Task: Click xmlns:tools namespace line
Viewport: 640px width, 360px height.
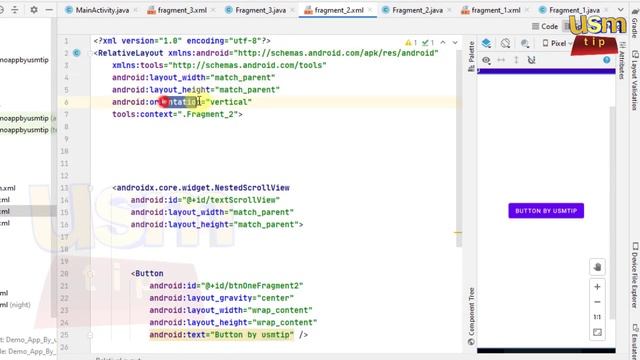Action: pyautogui.click(x=219, y=65)
